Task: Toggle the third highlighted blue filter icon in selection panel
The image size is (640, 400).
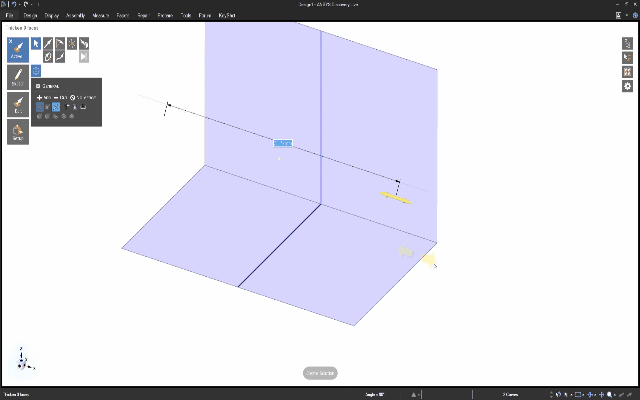Action: point(56,107)
